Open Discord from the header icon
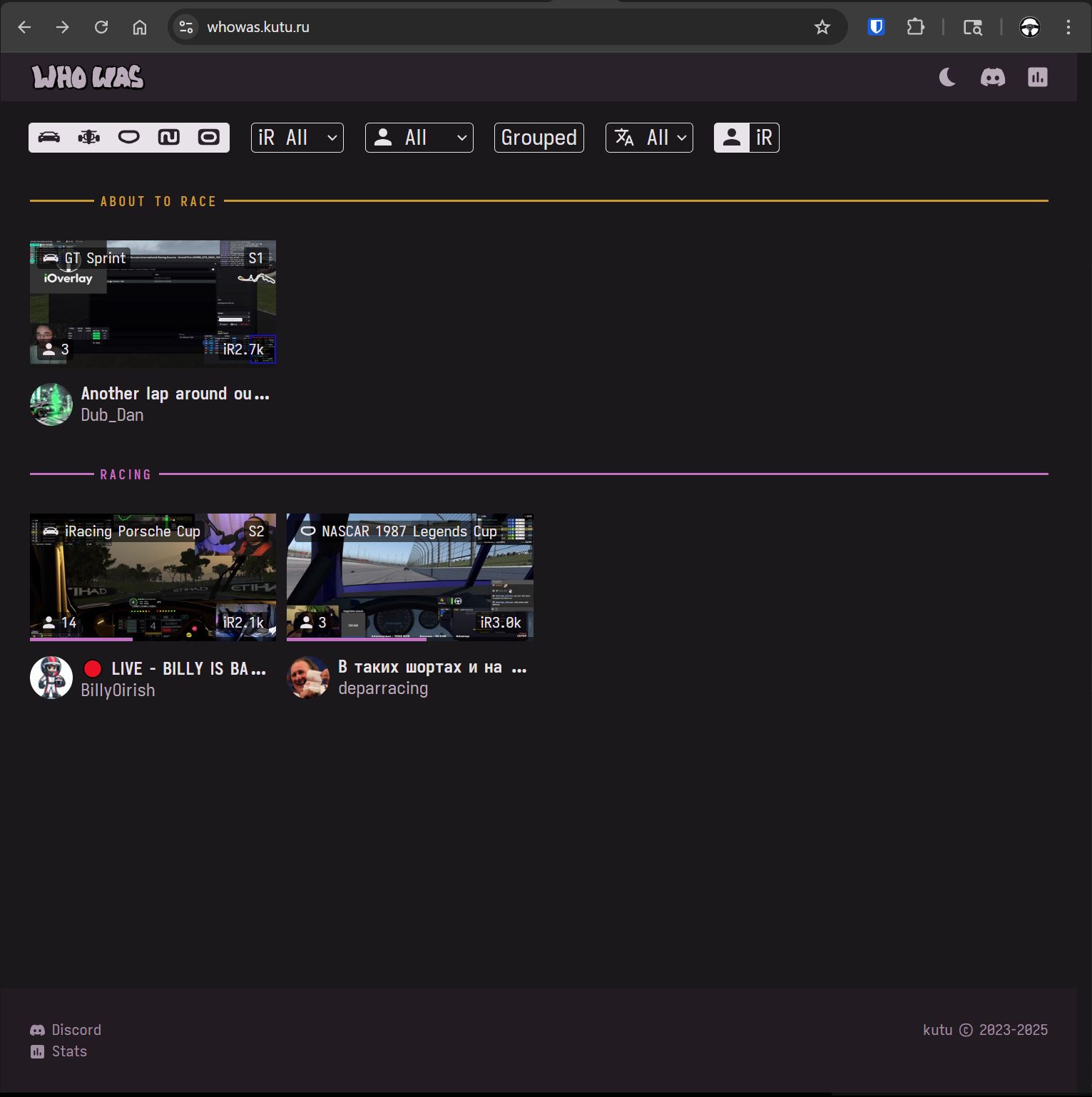Image resolution: width=1092 pixels, height=1097 pixels. [x=993, y=77]
